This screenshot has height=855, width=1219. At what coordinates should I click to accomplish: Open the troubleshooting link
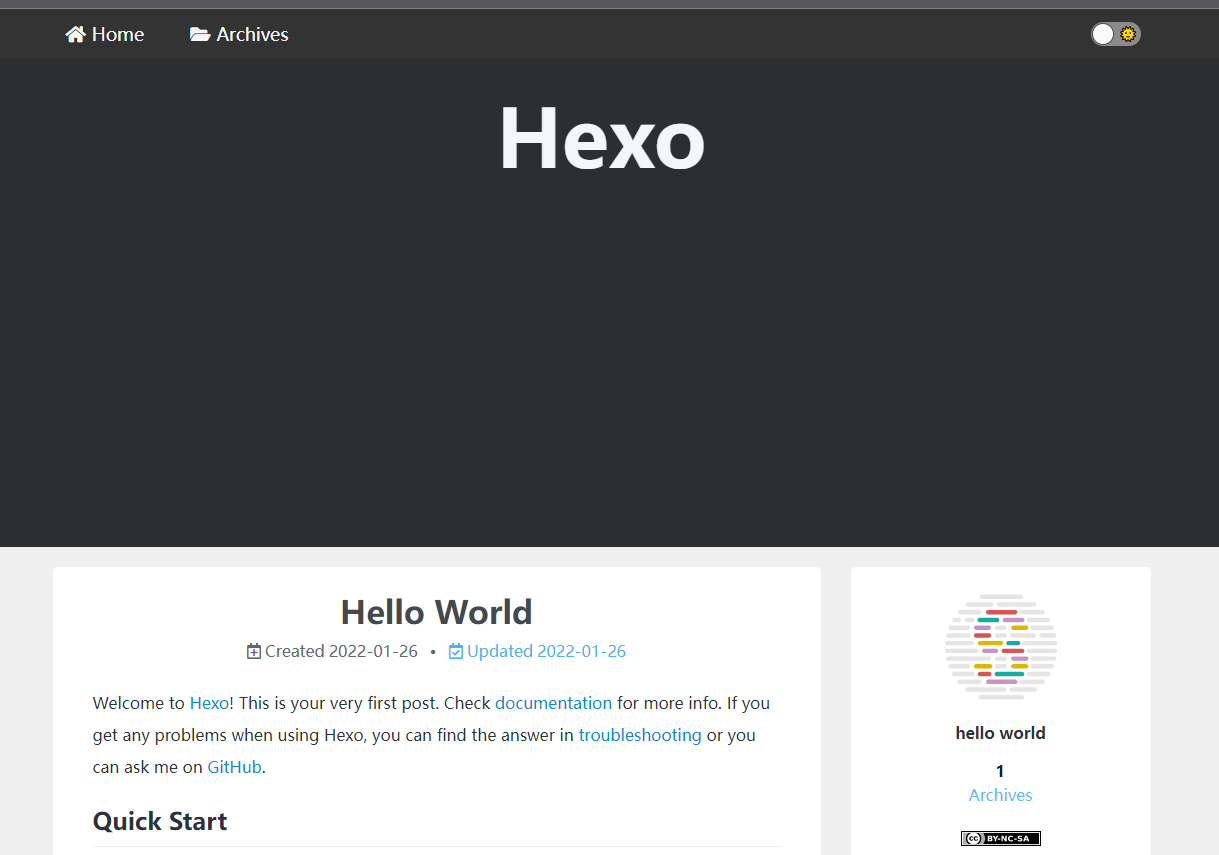click(640, 735)
